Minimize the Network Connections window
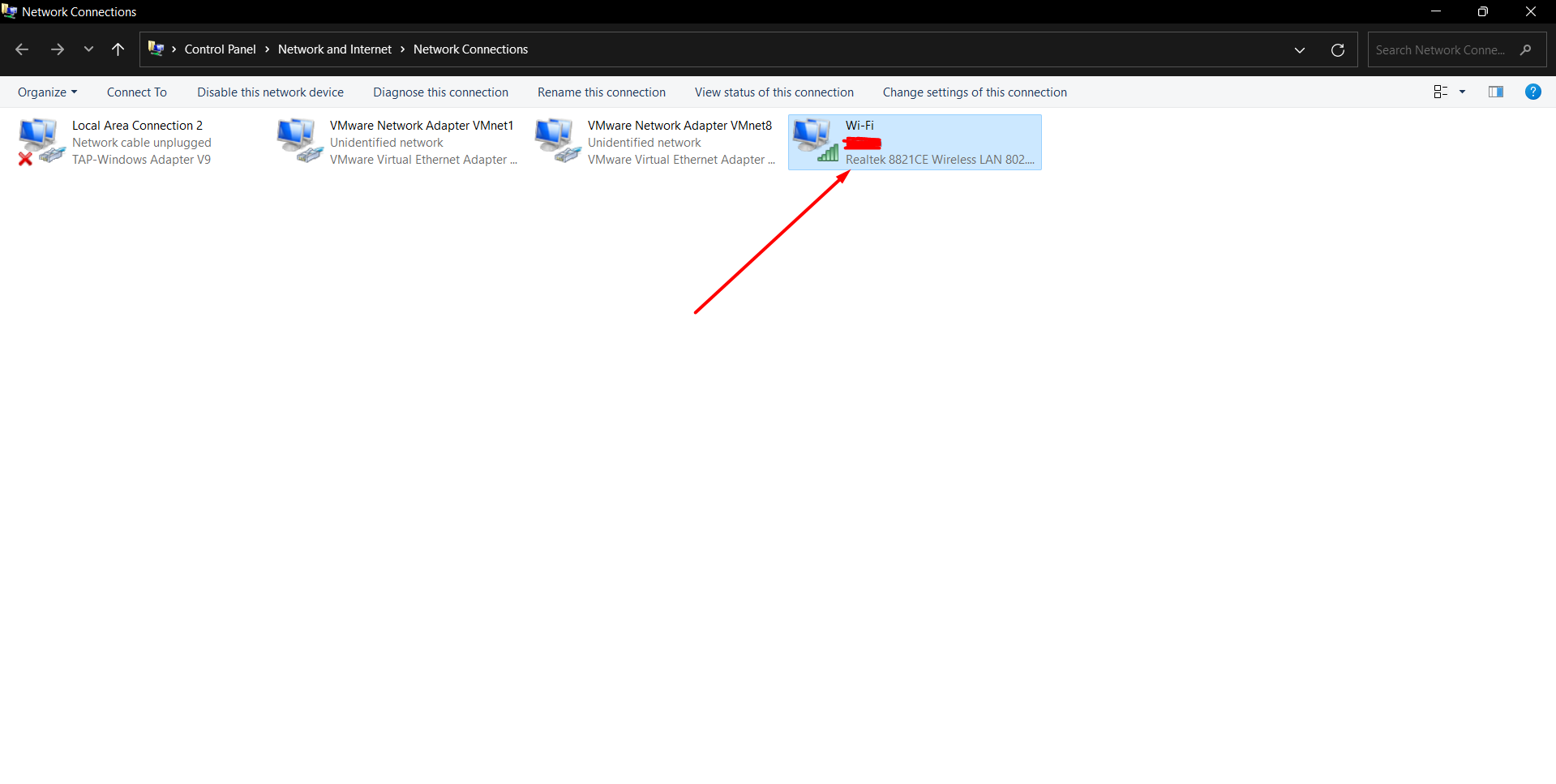The width and height of the screenshot is (1556, 784). point(1435,11)
